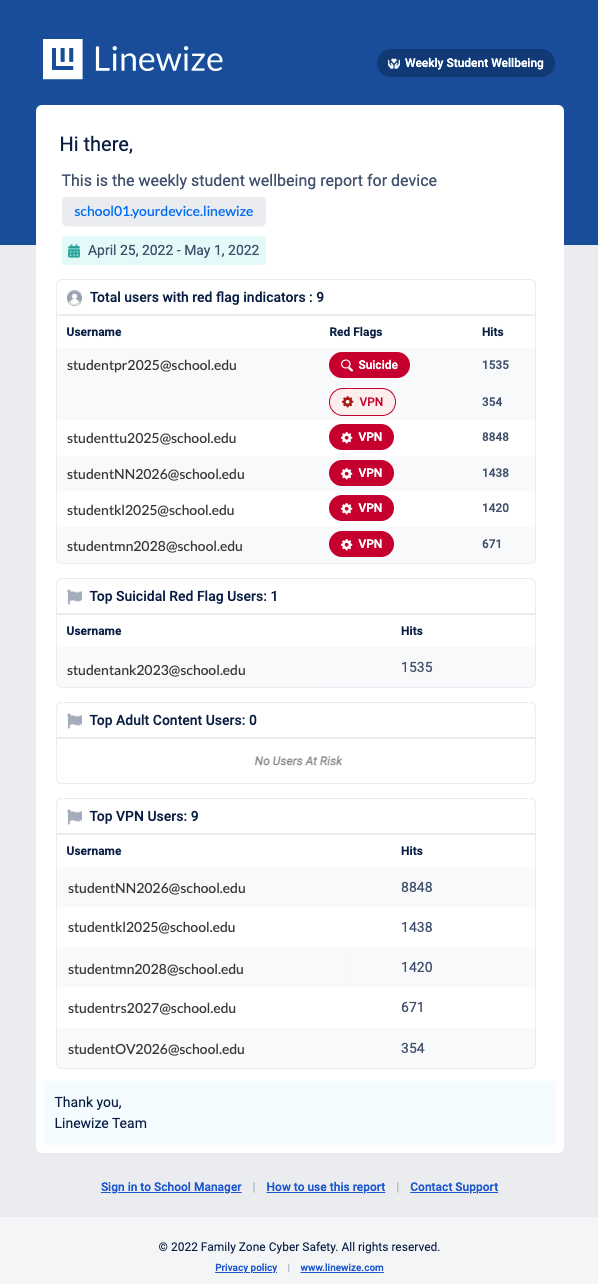Visit www.linewize.com from the footer
This screenshot has height=1284, width=598.
coord(342,1268)
